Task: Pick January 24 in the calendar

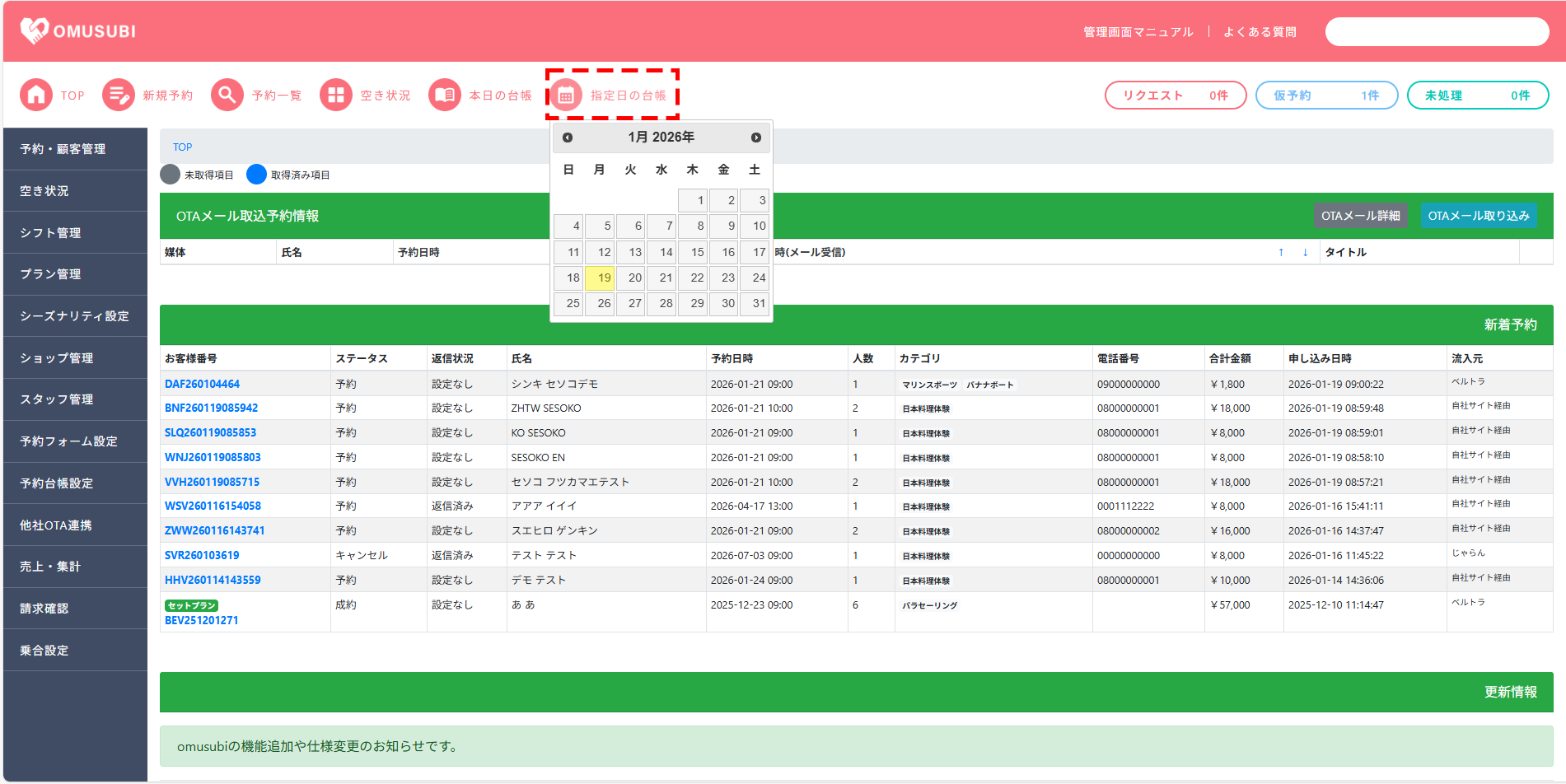Action: [755, 278]
